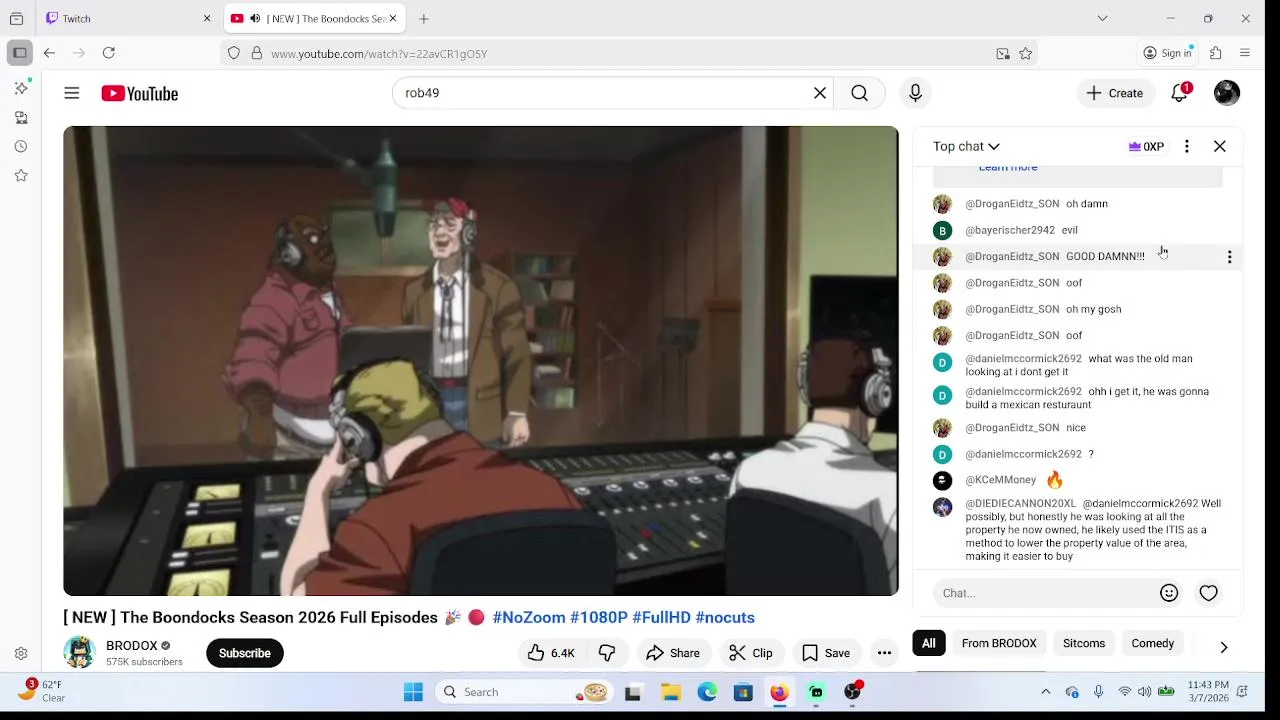This screenshot has height=720, width=1280.
Task: Open the Create menu
Action: coord(1115,93)
